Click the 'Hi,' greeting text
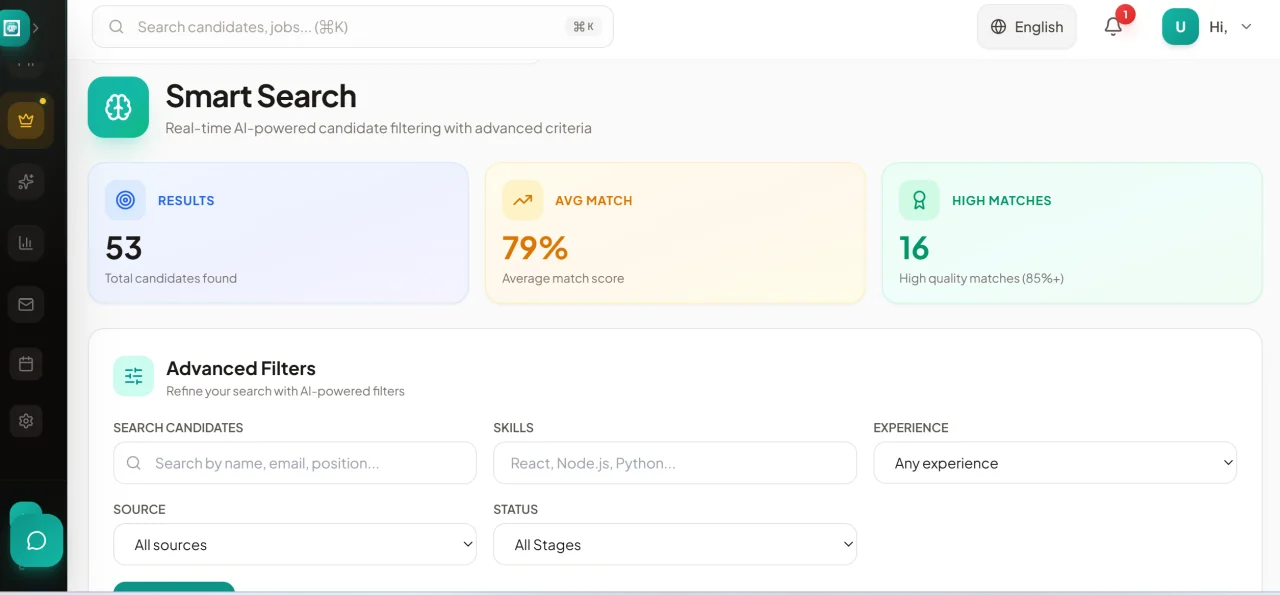 click(x=1218, y=27)
